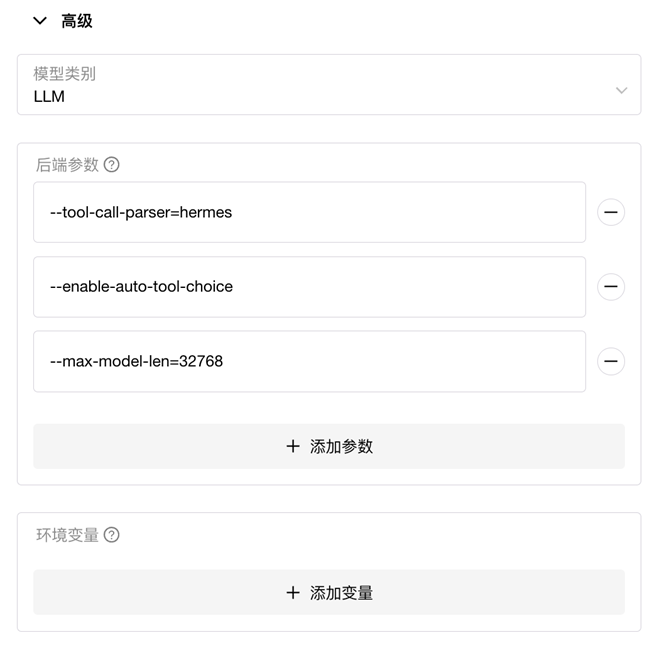Click the 高级 section heading text
Viewport: 657px width, 655px height.
[x=77, y=21]
